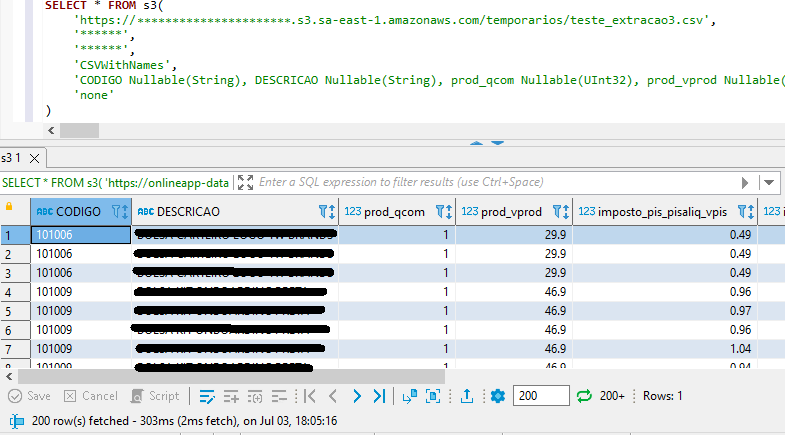Click the edit cell value icon
785x435 pixels.
pos(207,396)
